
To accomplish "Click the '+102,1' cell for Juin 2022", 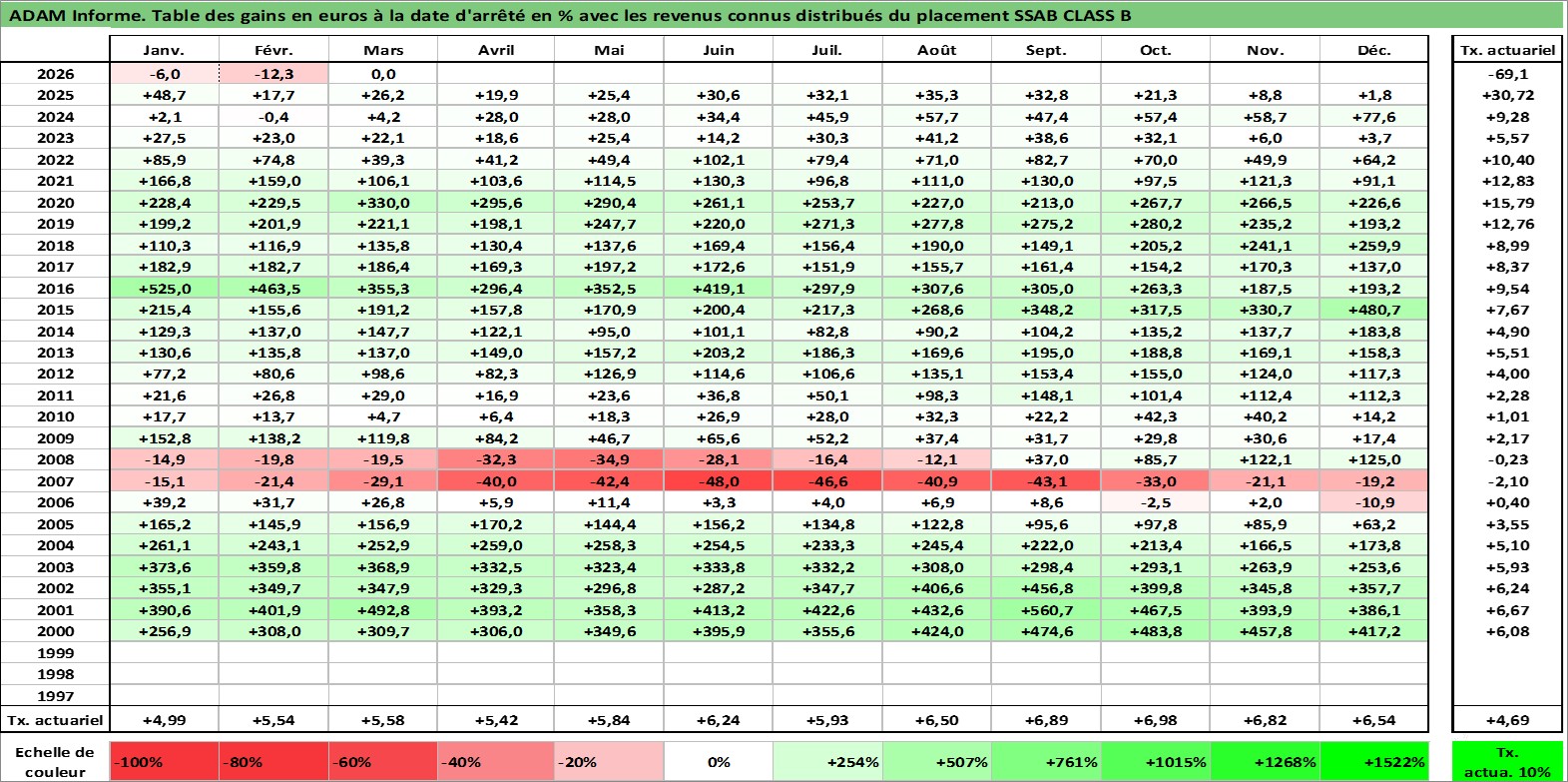I will pos(718,160).
